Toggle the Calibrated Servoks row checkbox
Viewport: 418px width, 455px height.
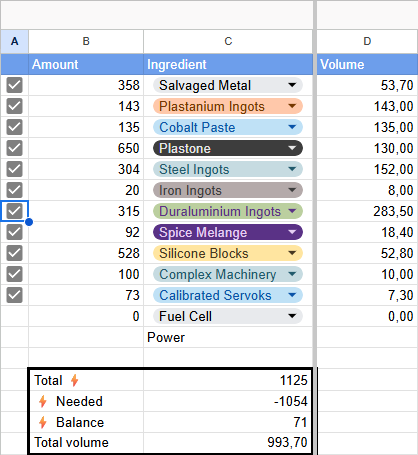point(14,295)
